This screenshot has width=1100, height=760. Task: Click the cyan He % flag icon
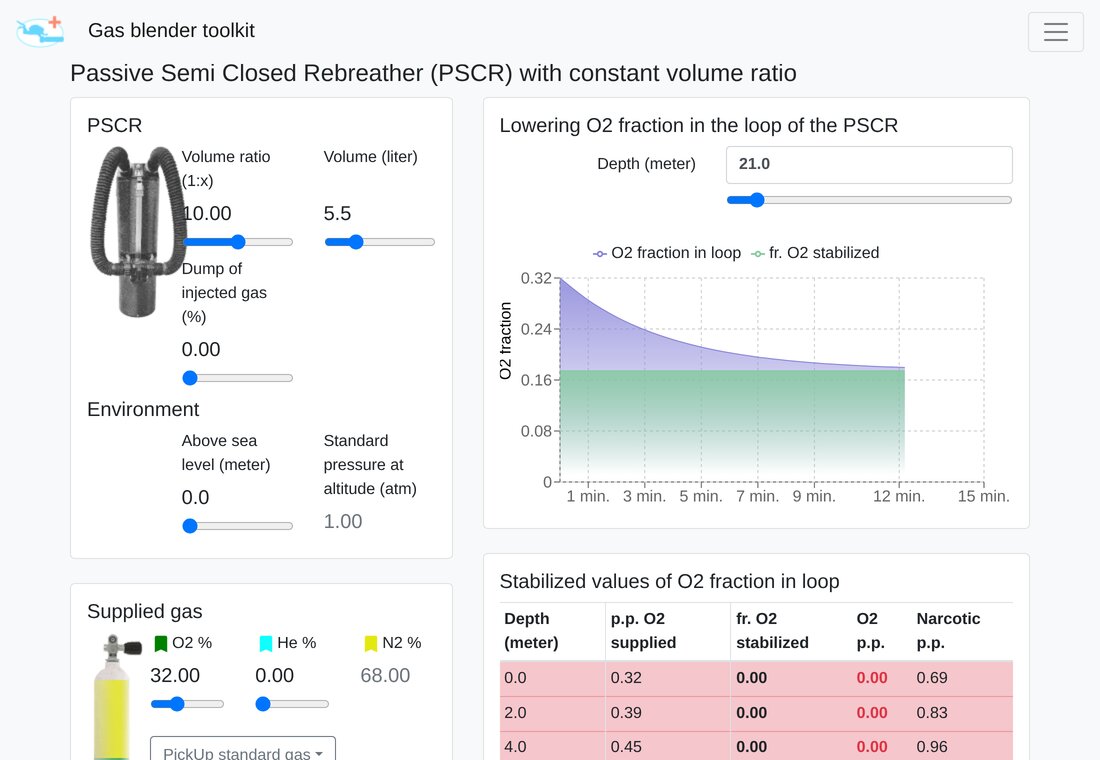[x=266, y=643]
